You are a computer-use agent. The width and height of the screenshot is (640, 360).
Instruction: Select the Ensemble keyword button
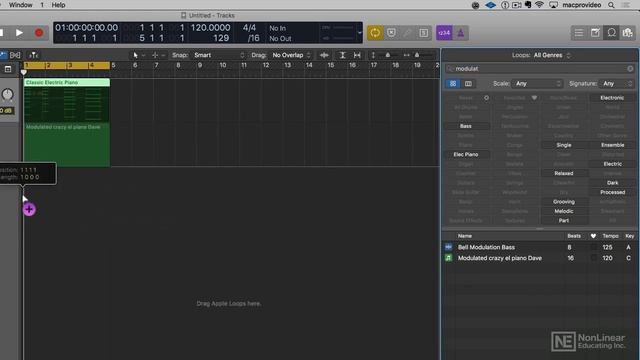(x=612, y=145)
